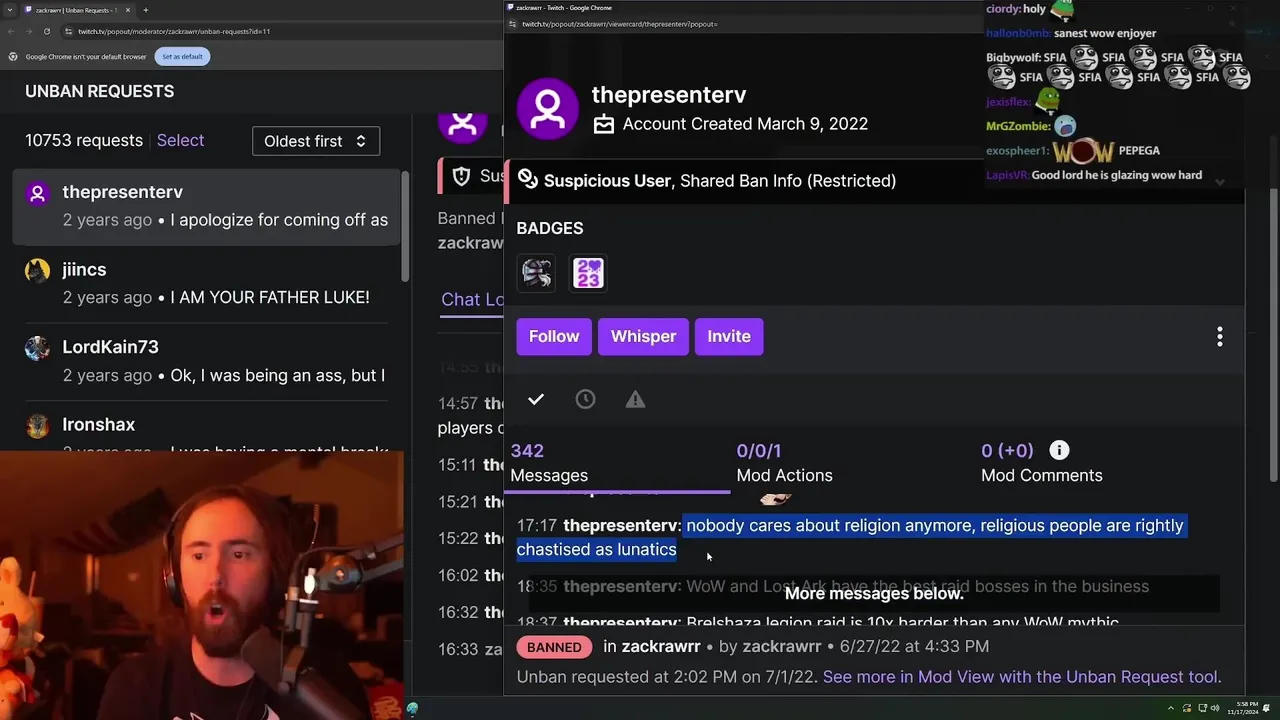Viewport: 1280px width, 720px height.
Task: Click the first badge under BADGES
Action: [536, 273]
